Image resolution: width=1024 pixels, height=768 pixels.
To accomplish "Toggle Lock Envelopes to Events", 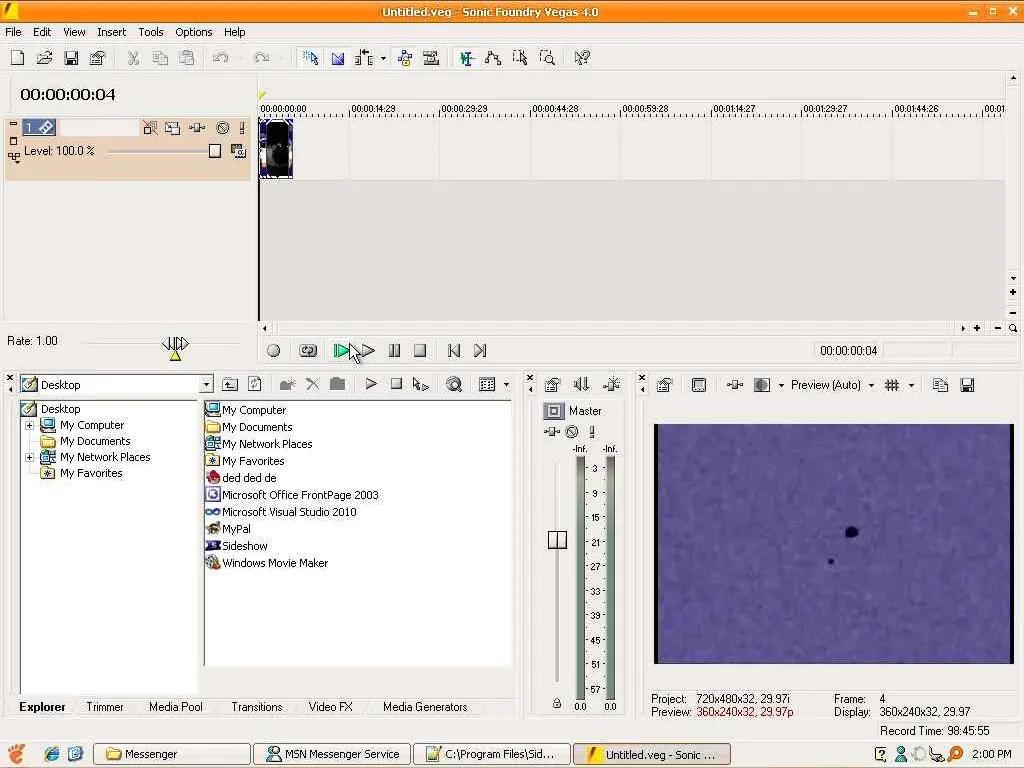I will pos(404,58).
